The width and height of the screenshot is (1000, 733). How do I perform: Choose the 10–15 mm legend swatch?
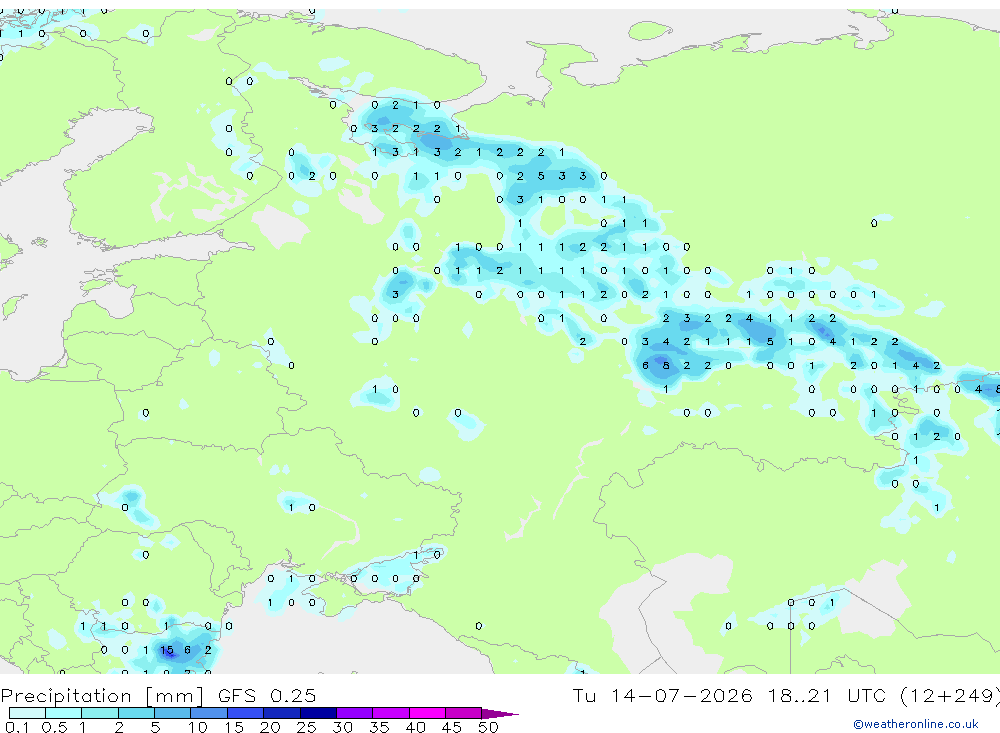209,713
